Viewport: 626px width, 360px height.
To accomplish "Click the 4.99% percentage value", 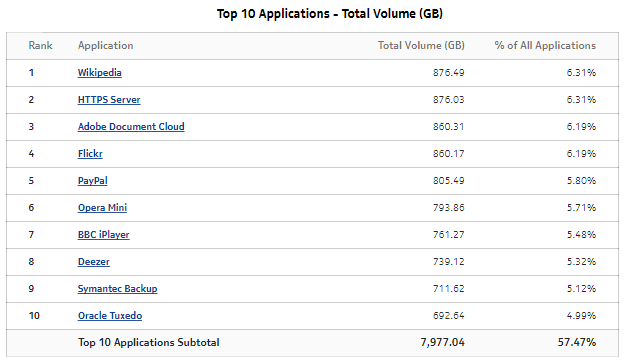I will tap(581, 316).
